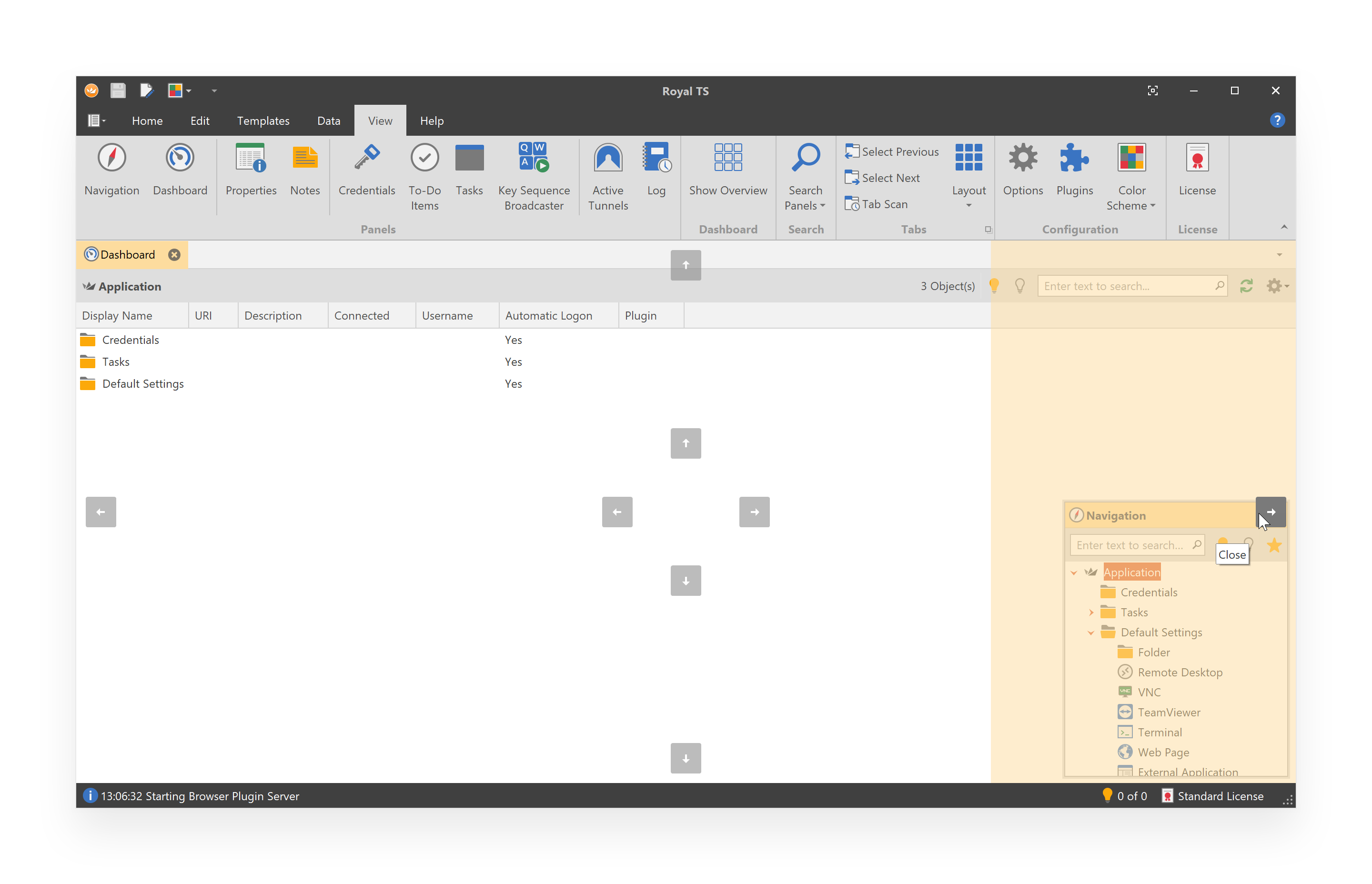The height and width of the screenshot is (884, 1372).
Task: Open the Notes panel
Action: tap(305, 170)
